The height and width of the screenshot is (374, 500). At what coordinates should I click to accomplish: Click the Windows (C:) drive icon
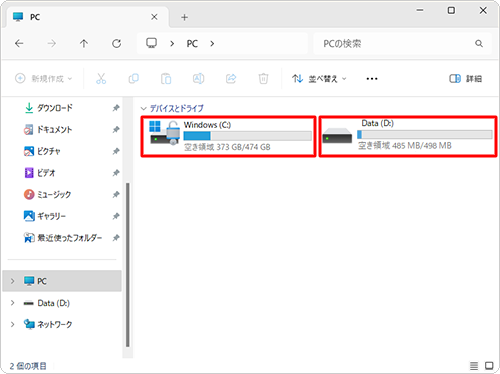[164, 133]
